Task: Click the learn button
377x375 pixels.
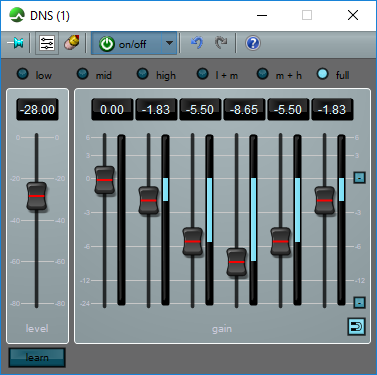Action: (x=37, y=358)
